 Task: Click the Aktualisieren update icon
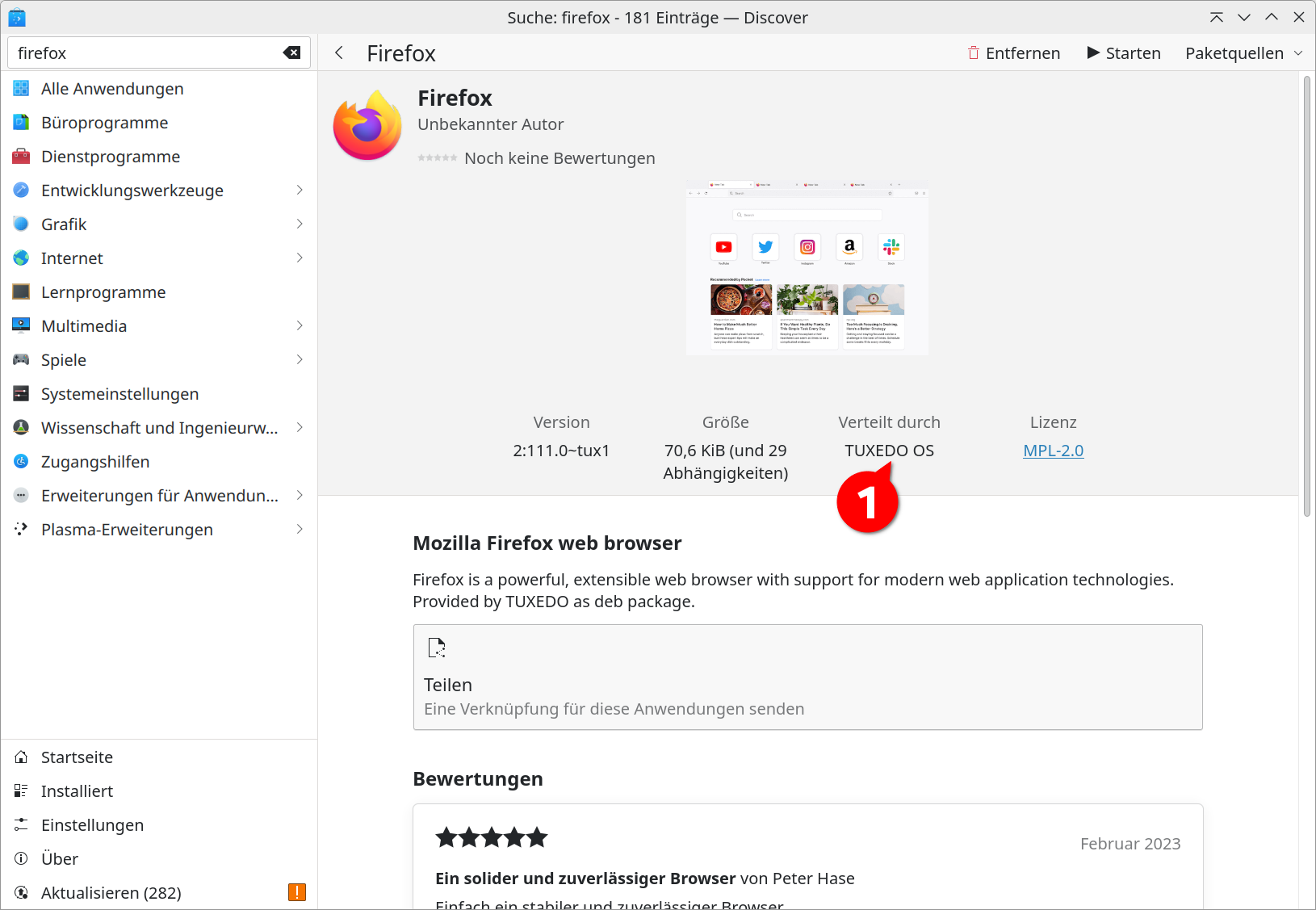click(21, 893)
